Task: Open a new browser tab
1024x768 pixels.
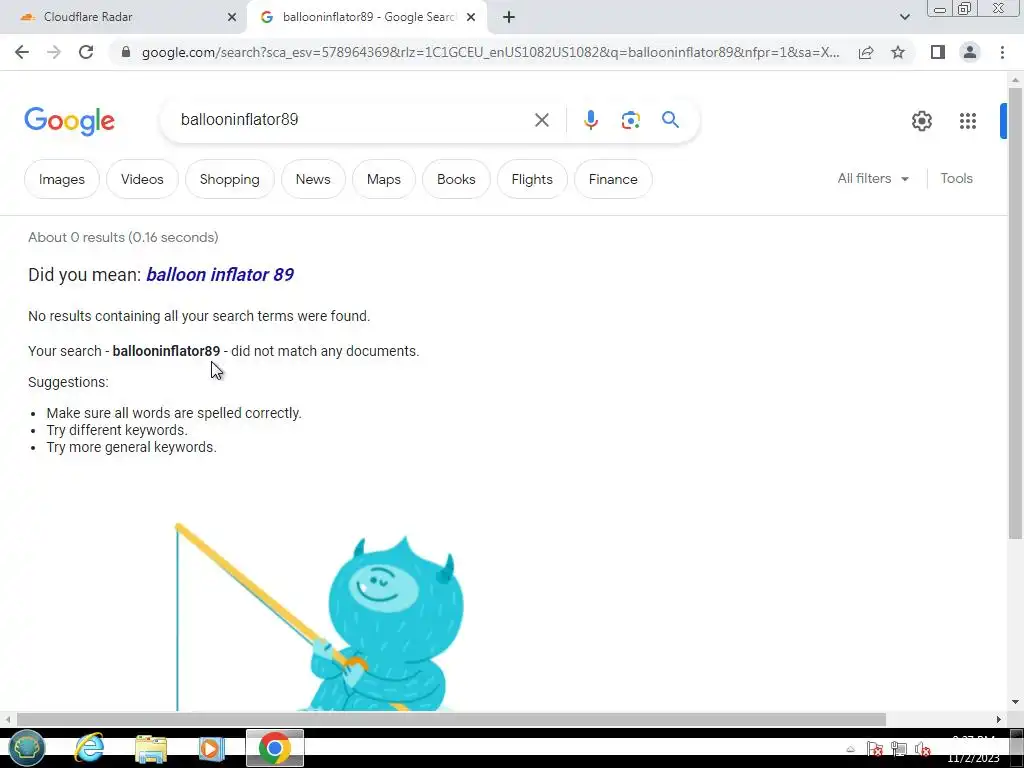Action: pyautogui.click(x=509, y=17)
